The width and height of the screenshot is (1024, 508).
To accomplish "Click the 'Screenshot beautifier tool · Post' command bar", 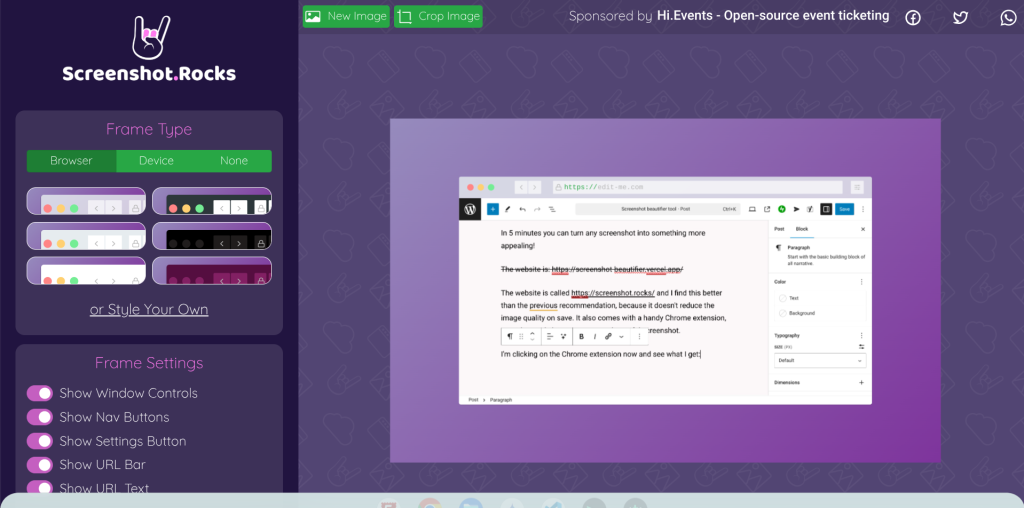I will pos(658,209).
